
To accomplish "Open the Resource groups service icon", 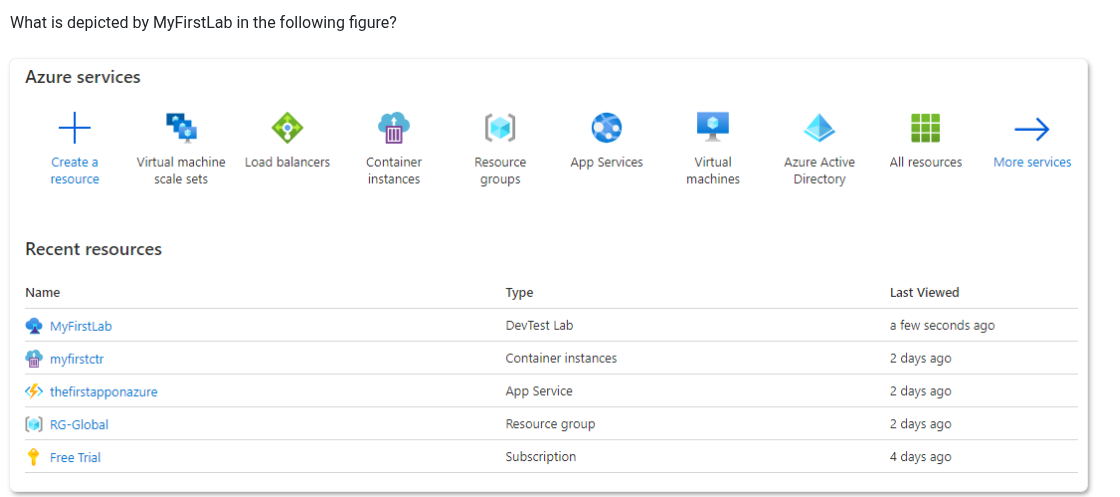I will (x=500, y=129).
